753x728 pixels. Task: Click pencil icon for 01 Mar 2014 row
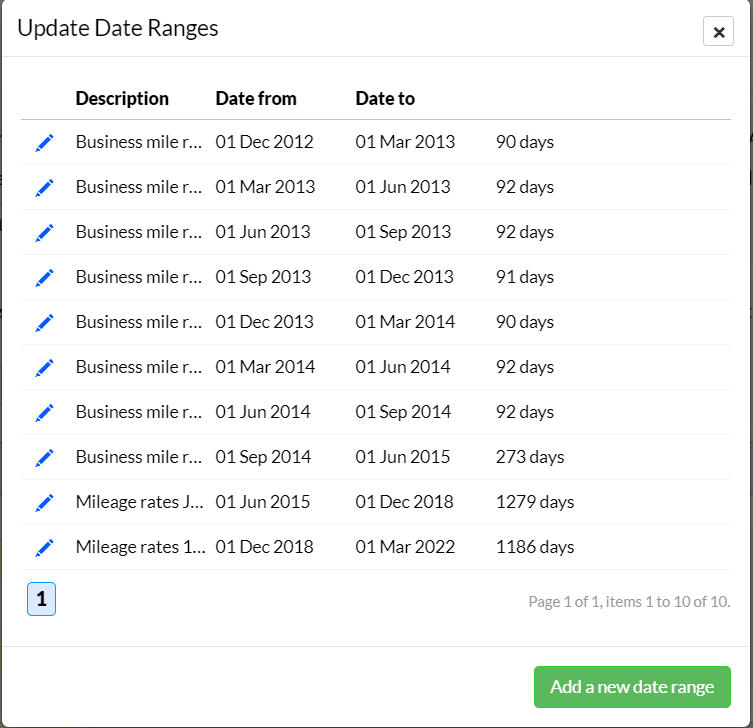click(x=44, y=367)
